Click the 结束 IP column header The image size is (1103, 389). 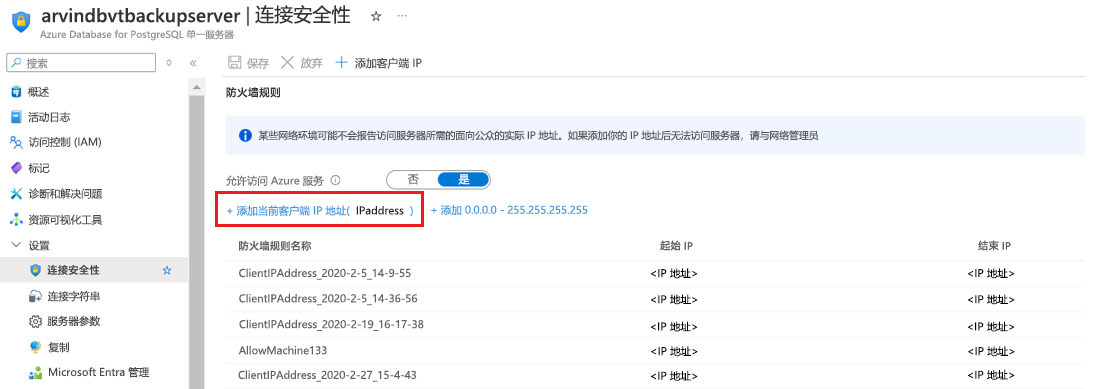click(x=994, y=245)
